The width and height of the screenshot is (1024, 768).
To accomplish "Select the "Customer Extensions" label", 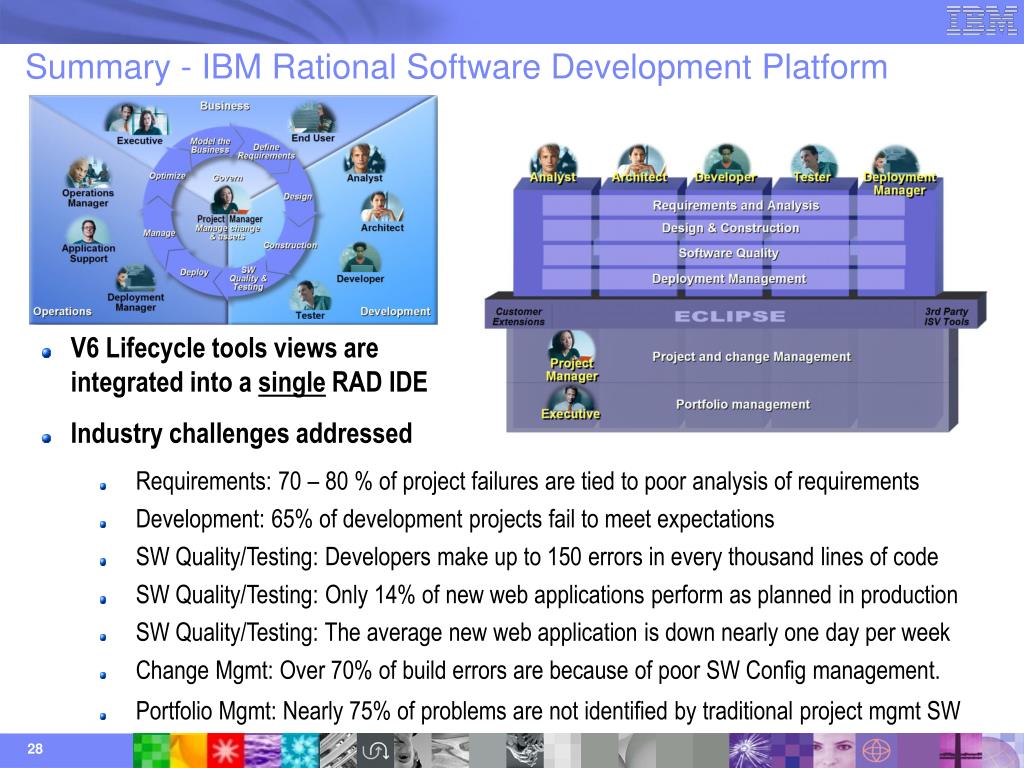I will click(519, 317).
